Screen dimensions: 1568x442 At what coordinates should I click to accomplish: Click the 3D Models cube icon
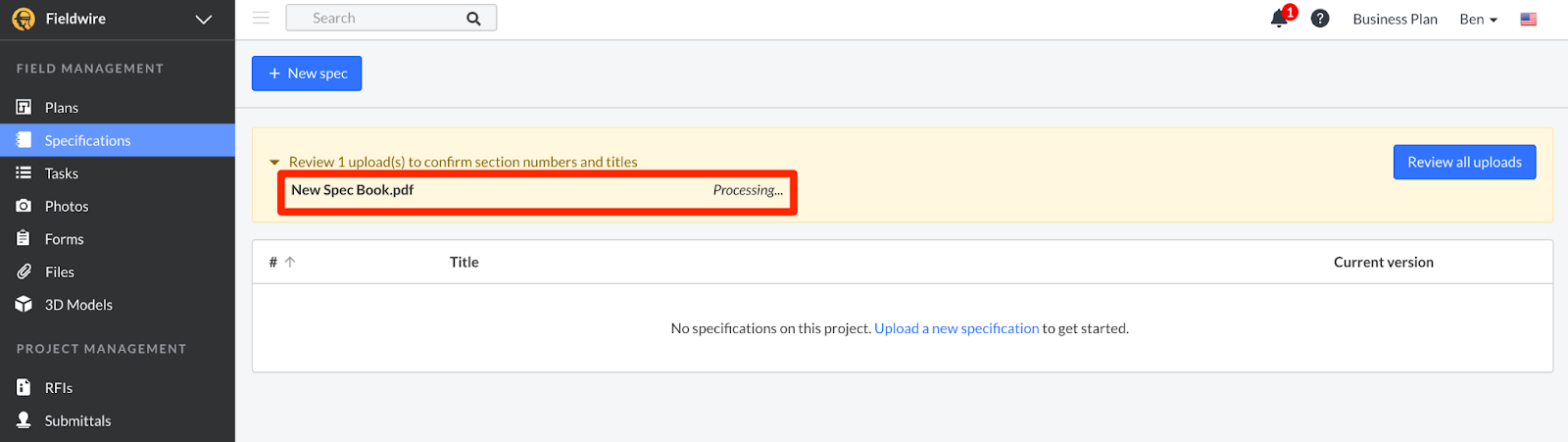click(24, 305)
